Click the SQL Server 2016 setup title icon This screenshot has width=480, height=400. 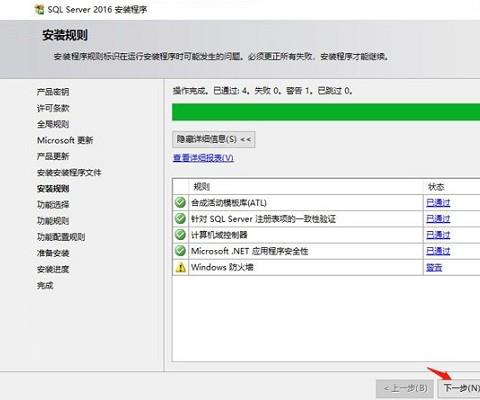pyautogui.click(x=39, y=9)
